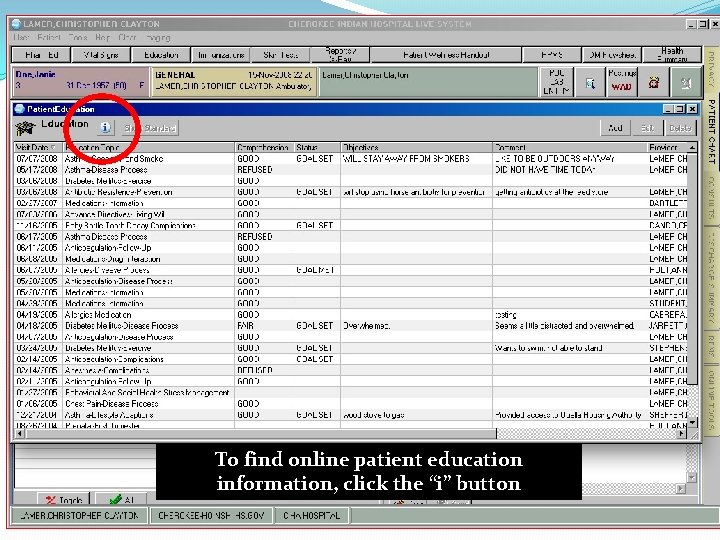Image resolution: width=720 pixels, height=540 pixels.
Task: Click the POC Lab Entry button
Action: (x=557, y=81)
